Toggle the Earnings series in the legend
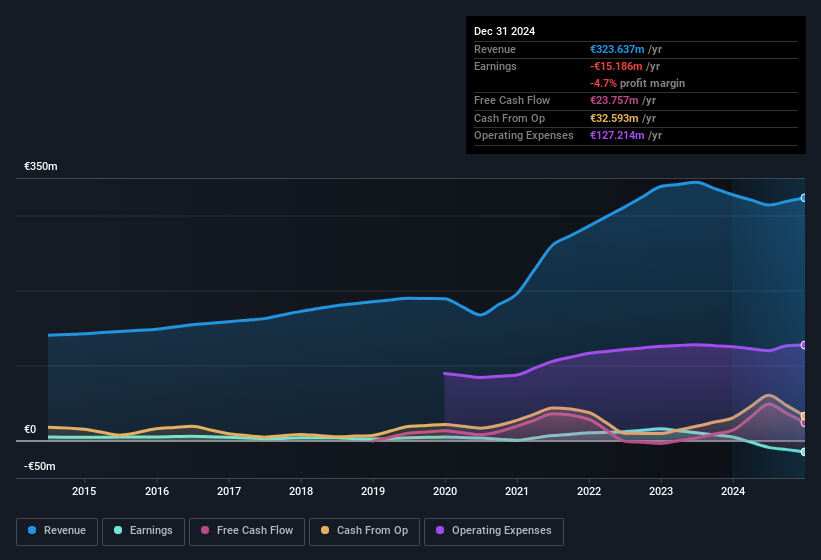The width and height of the screenshot is (821, 560). click(x=143, y=531)
